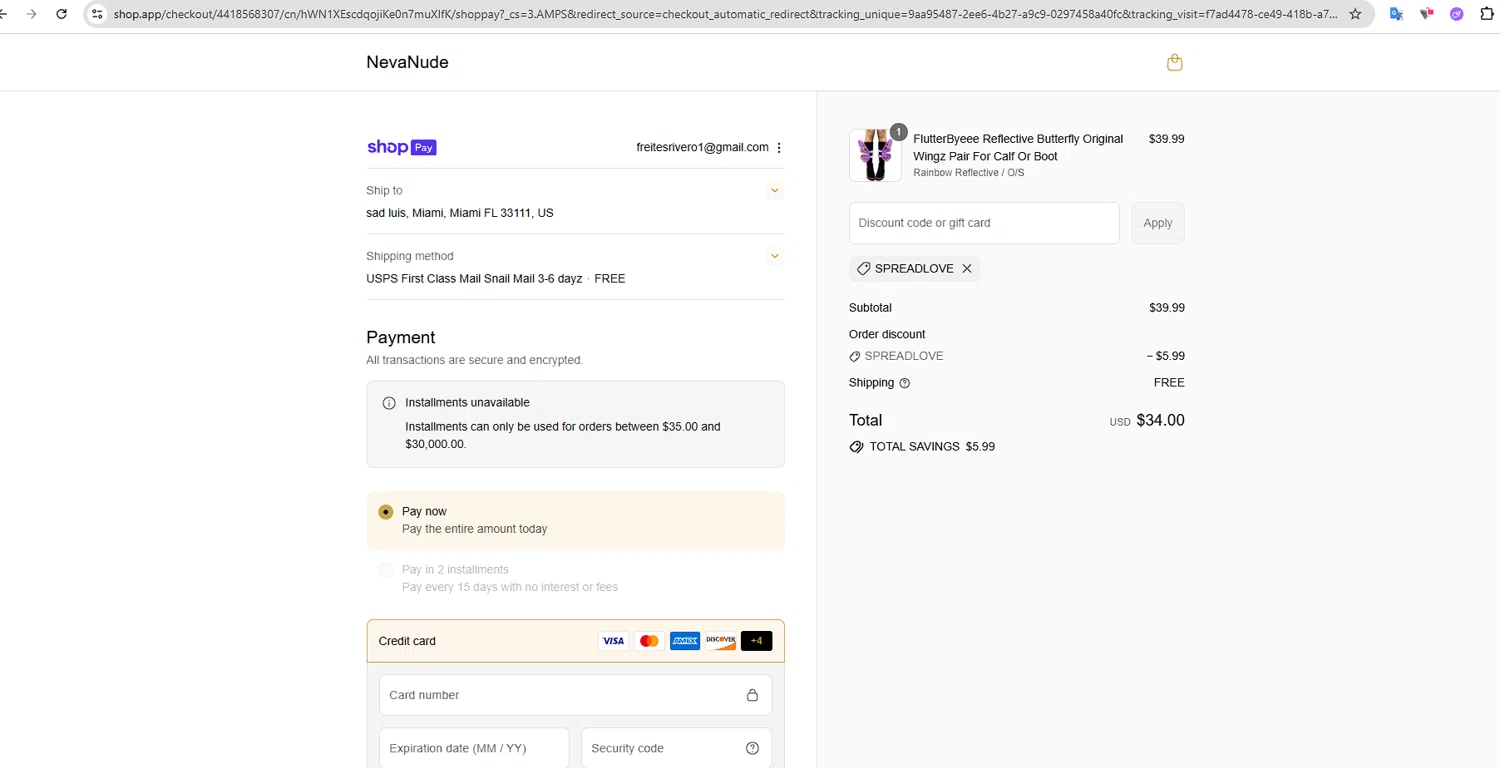
Task: View site information icon in address bar
Action: click(97, 14)
